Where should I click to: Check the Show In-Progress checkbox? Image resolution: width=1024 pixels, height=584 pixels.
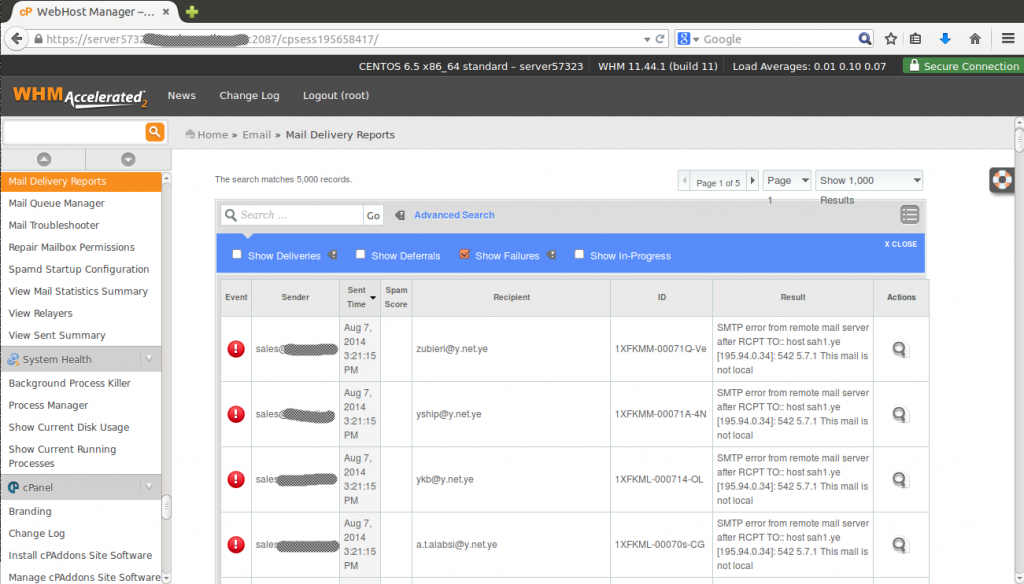pos(579,254)
